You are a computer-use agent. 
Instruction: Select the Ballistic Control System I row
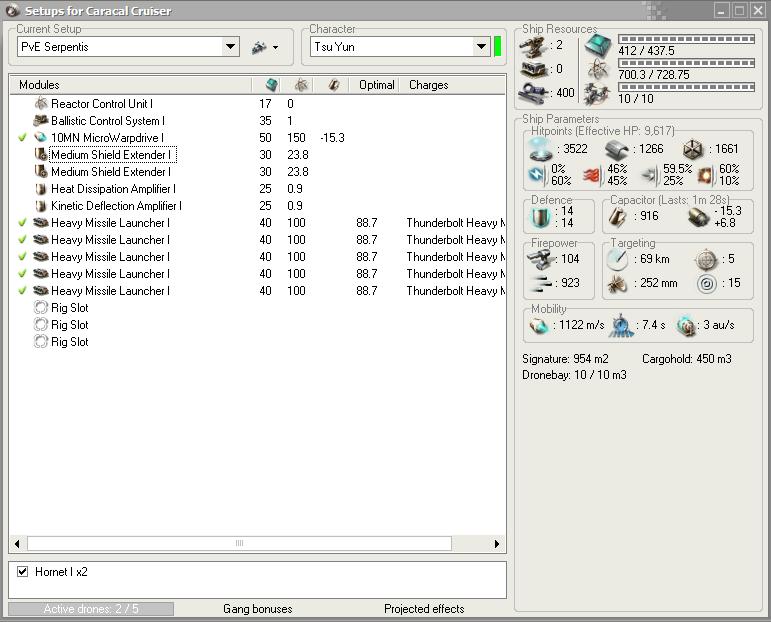pos(258,120)
